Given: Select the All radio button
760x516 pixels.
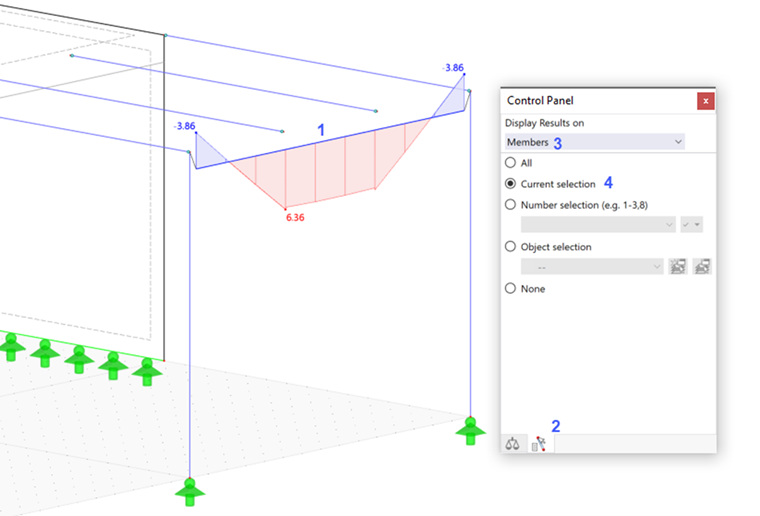Looking at the screenshot, I should 510,163.
